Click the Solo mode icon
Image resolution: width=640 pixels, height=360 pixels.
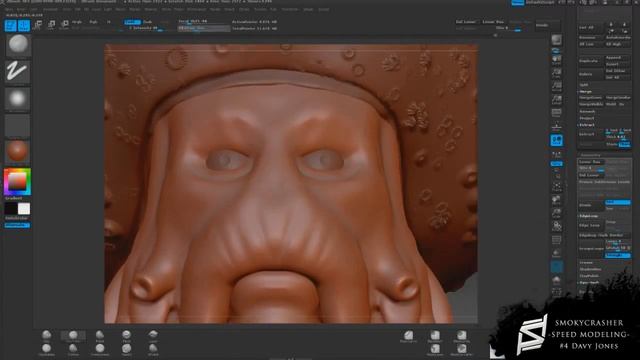click(x=557, y=280)
